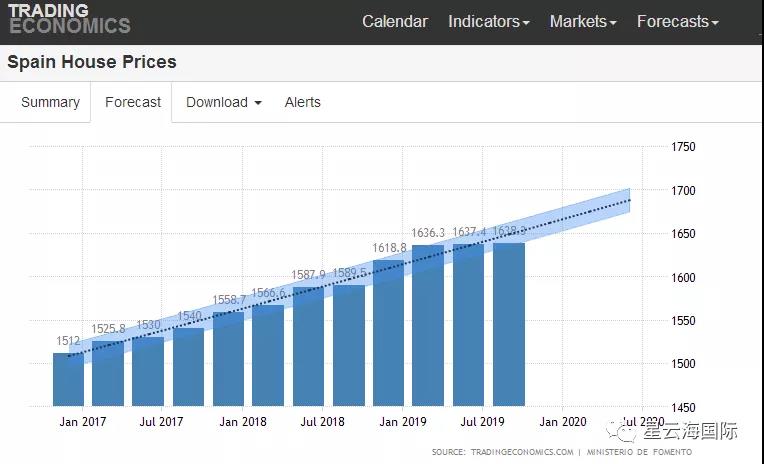This screenshot has height=464, width=764.
Task: Open the Trading Economics logo homepage
Action: pos(69,19)
